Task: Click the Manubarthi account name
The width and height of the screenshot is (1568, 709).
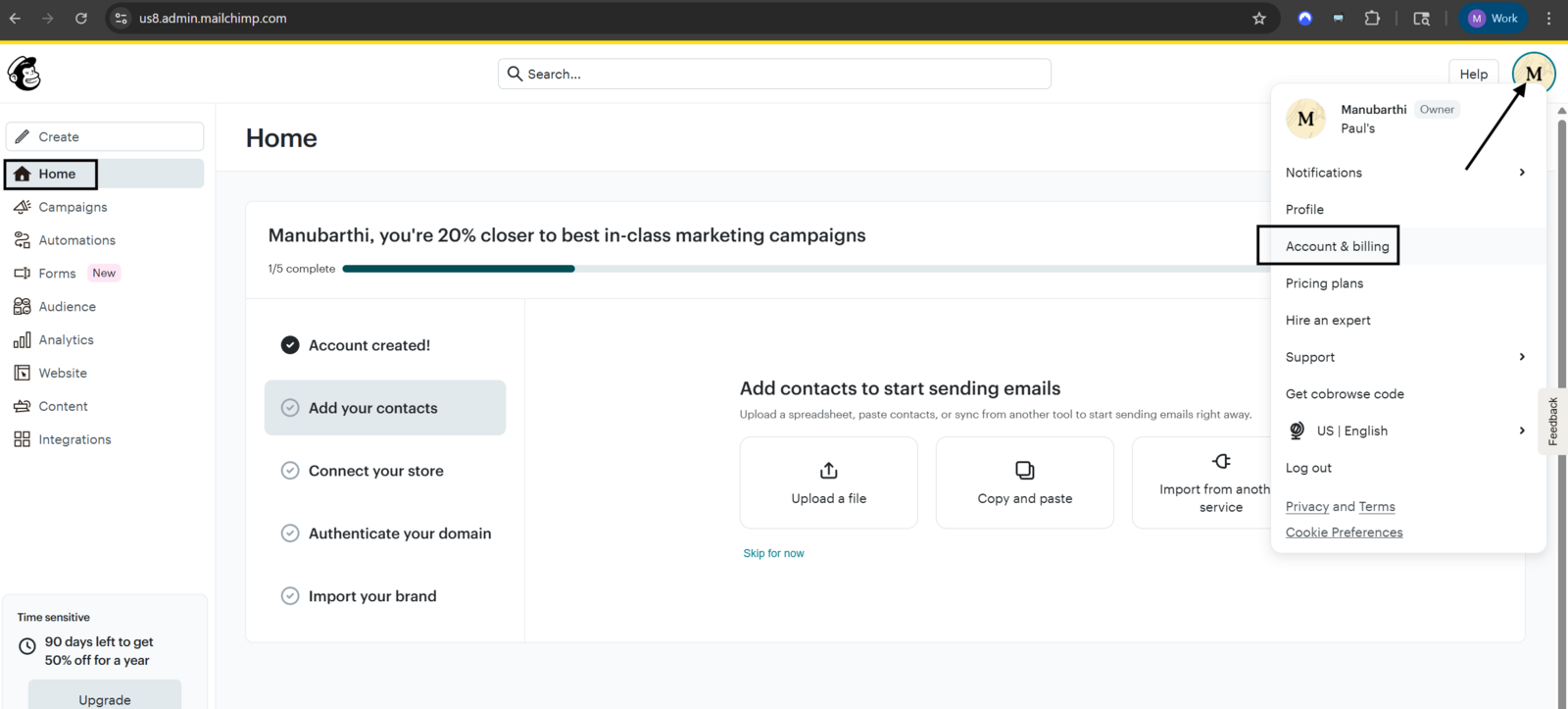Action: [x=1373, y=110]
